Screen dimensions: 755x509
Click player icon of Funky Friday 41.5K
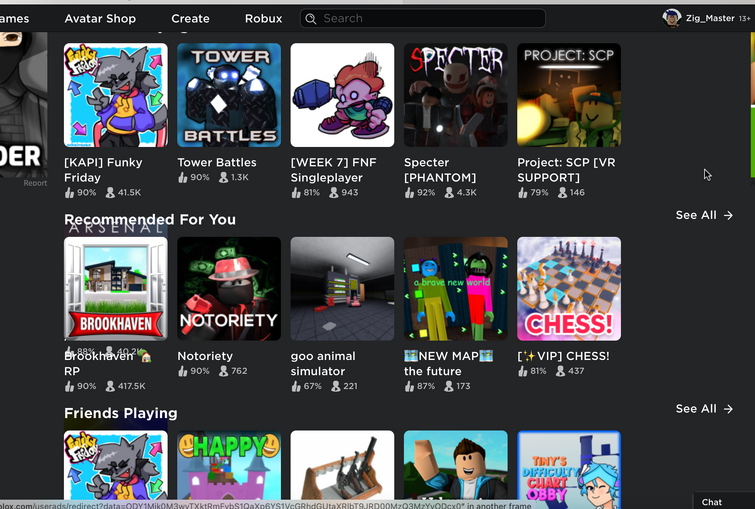[110, 193]
